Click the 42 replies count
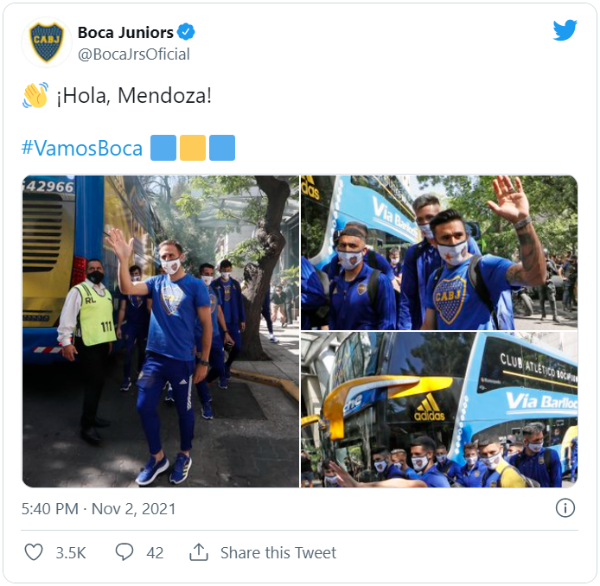Viewport: 600px width, 586px height. 155,553
